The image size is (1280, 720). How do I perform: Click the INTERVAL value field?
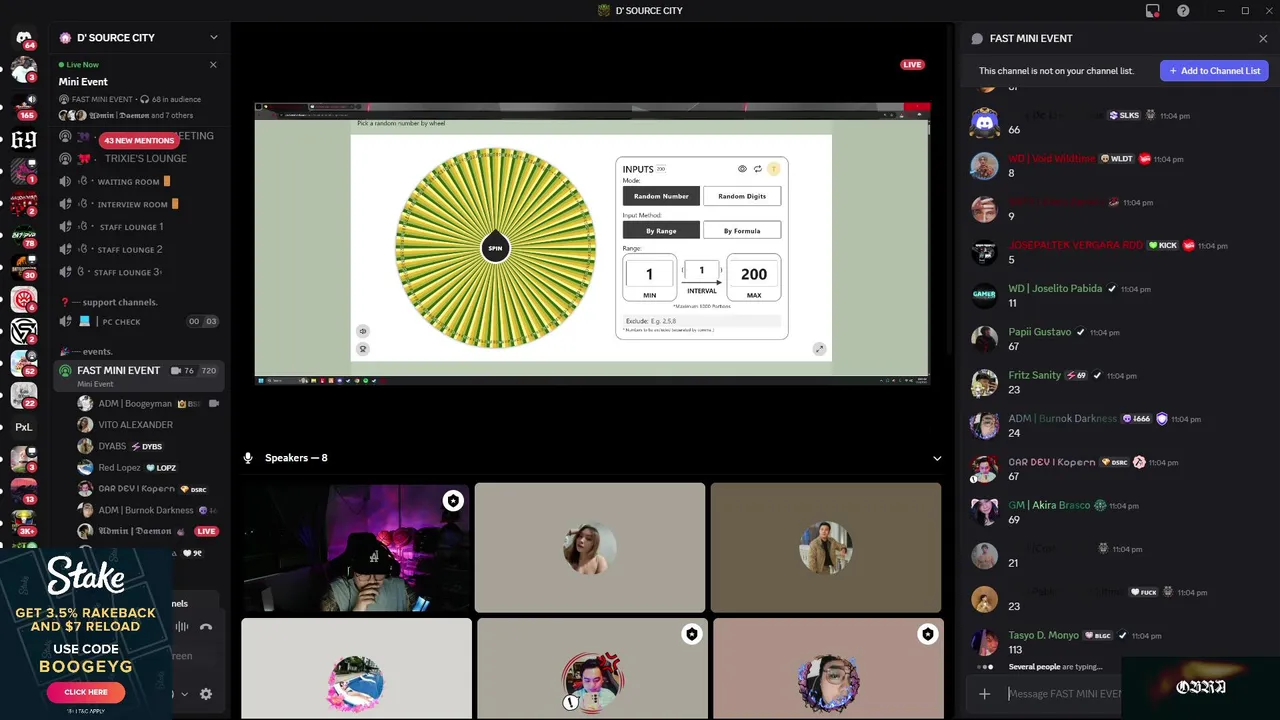coord(701,271)
